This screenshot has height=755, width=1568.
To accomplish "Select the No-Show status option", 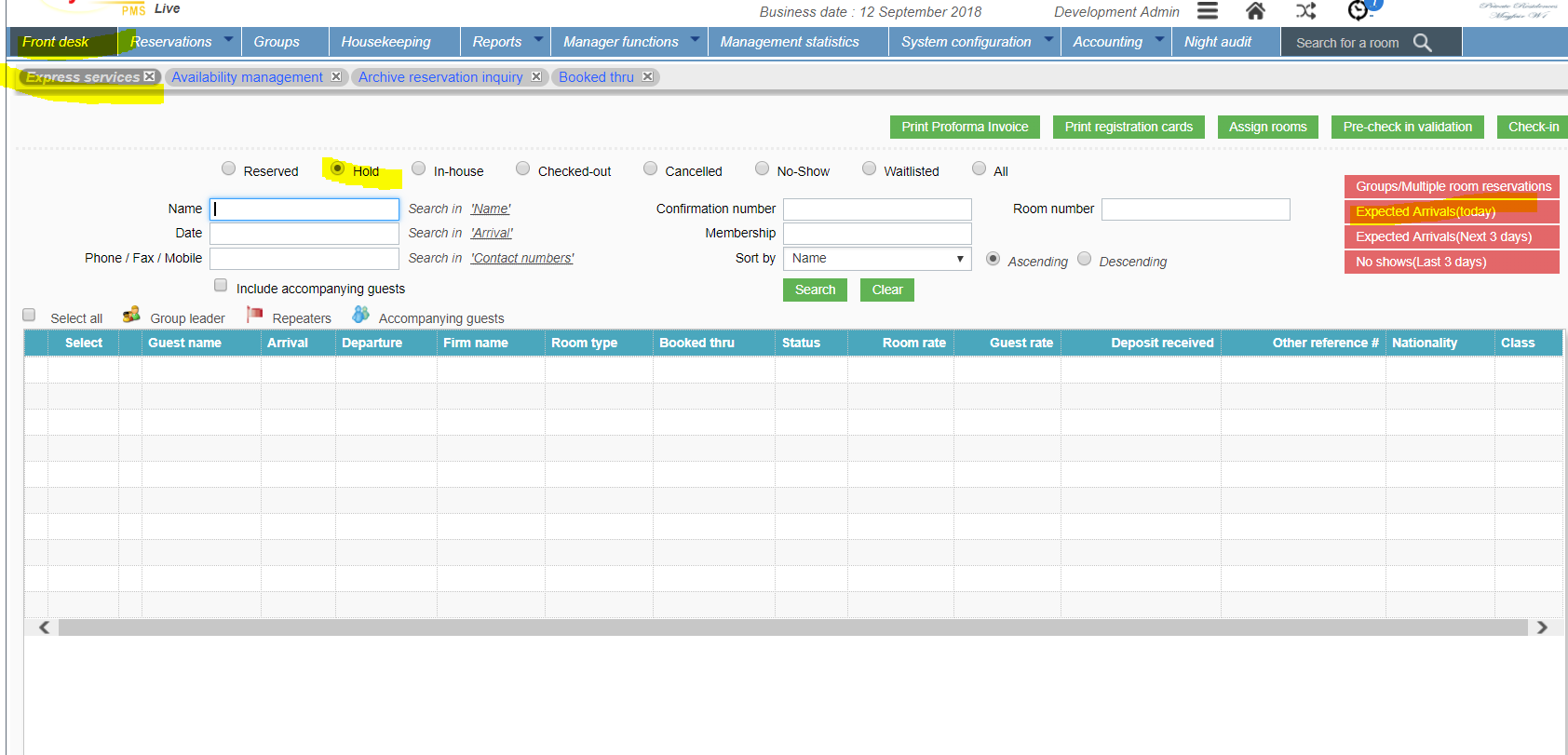I will pyautogui.click(x=763, y=169).
